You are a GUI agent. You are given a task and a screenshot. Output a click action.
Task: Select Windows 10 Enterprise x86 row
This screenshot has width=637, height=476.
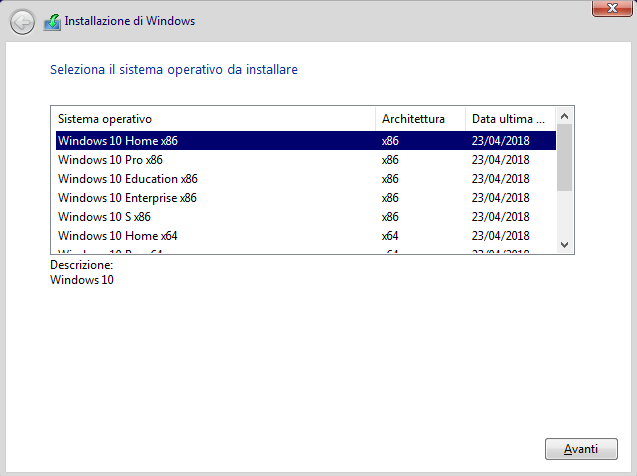pyautogui.click(x=306, y=198)
